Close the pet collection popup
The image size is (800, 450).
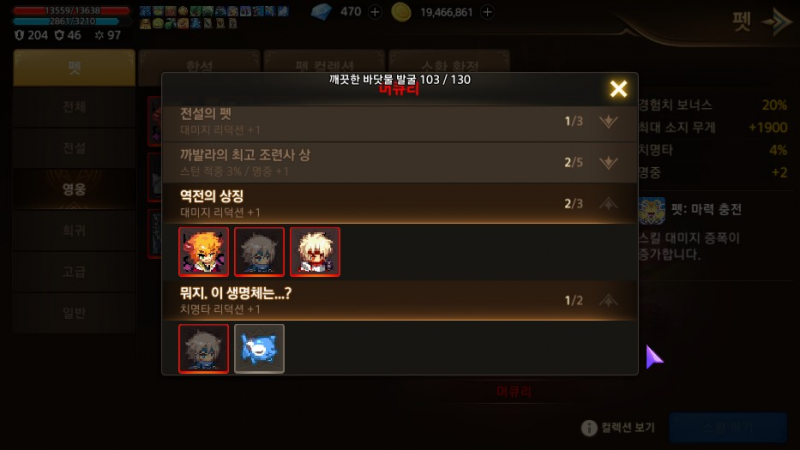618,89
